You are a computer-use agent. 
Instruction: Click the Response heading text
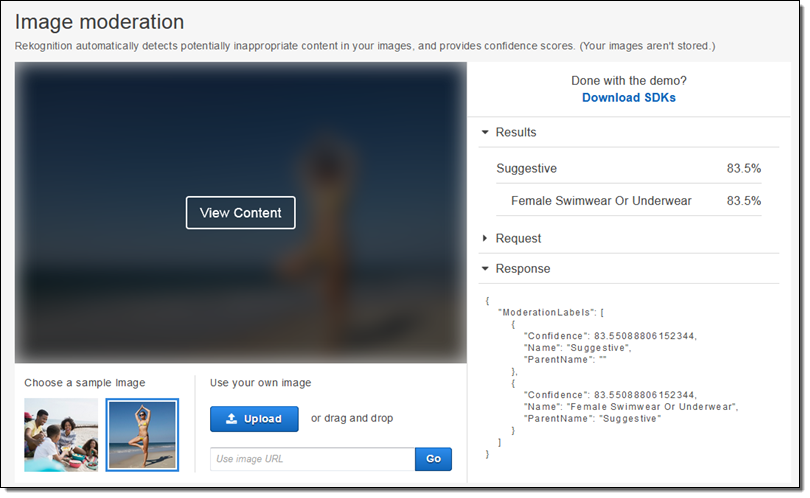pos(522,269)
